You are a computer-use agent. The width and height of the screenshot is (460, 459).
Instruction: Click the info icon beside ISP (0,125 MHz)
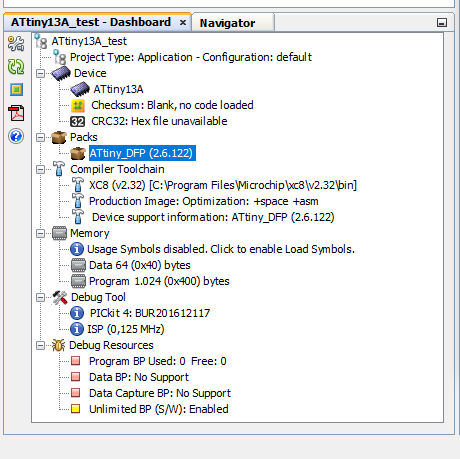click(x=77, y=329)
